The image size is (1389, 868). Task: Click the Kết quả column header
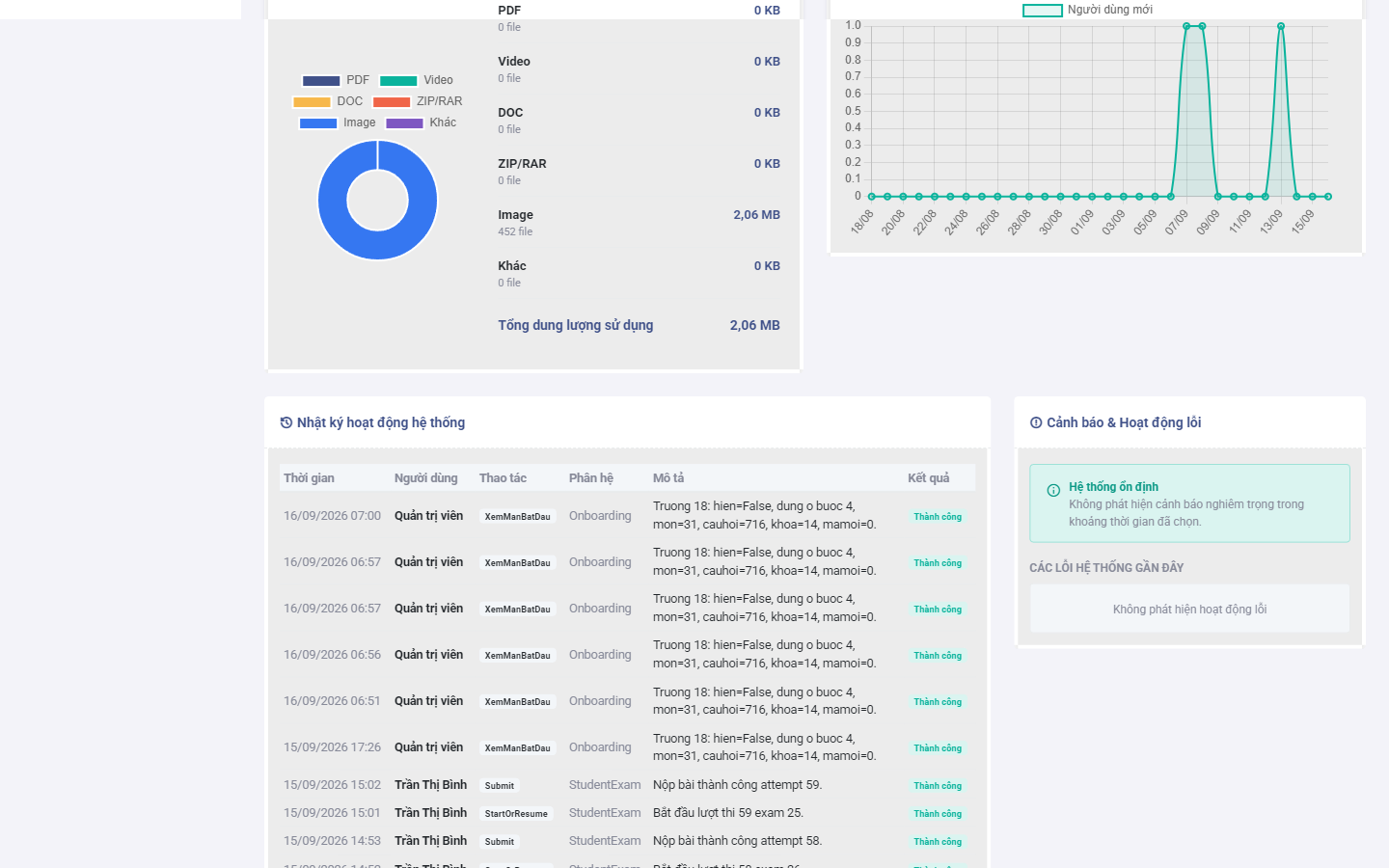tap(928, 478)
